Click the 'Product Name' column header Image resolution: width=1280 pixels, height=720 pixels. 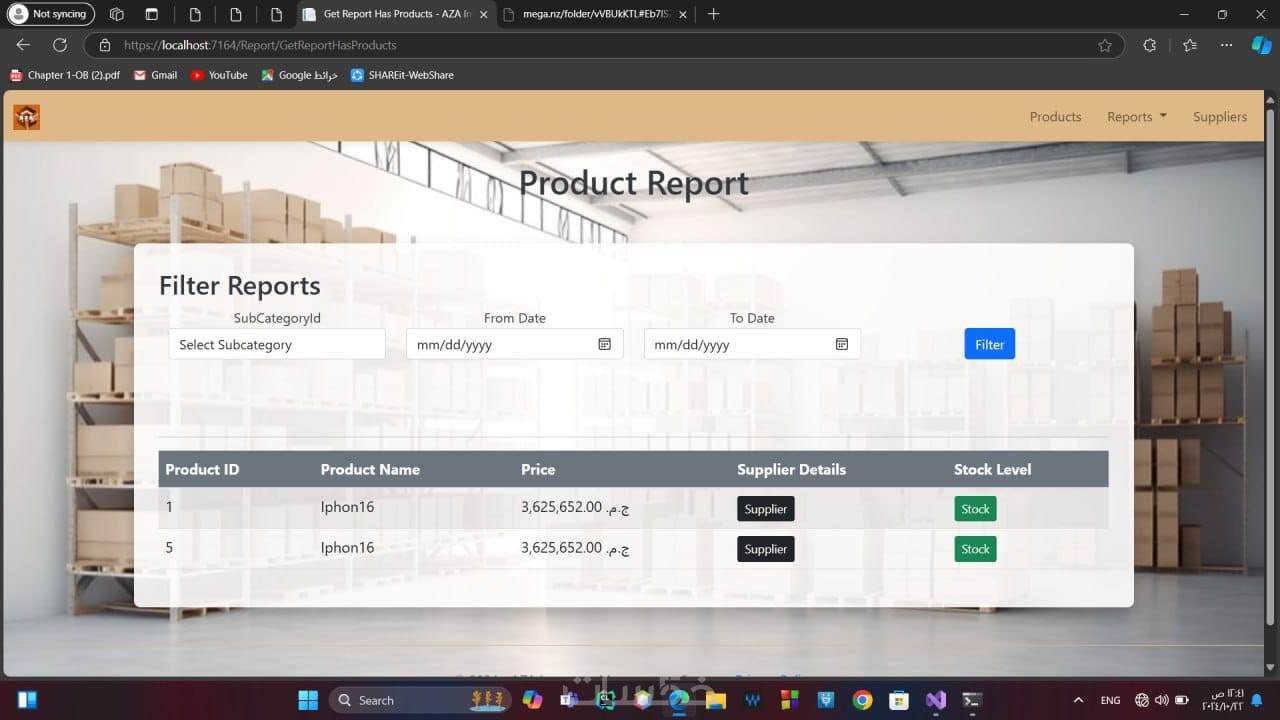(370, 469)
